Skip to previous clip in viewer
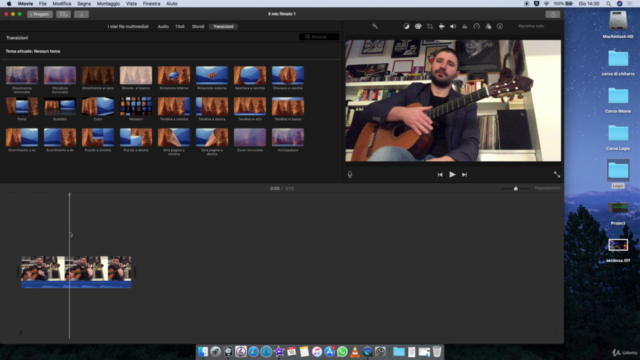Viewport: 640px width, 360px height. (440, 175)
